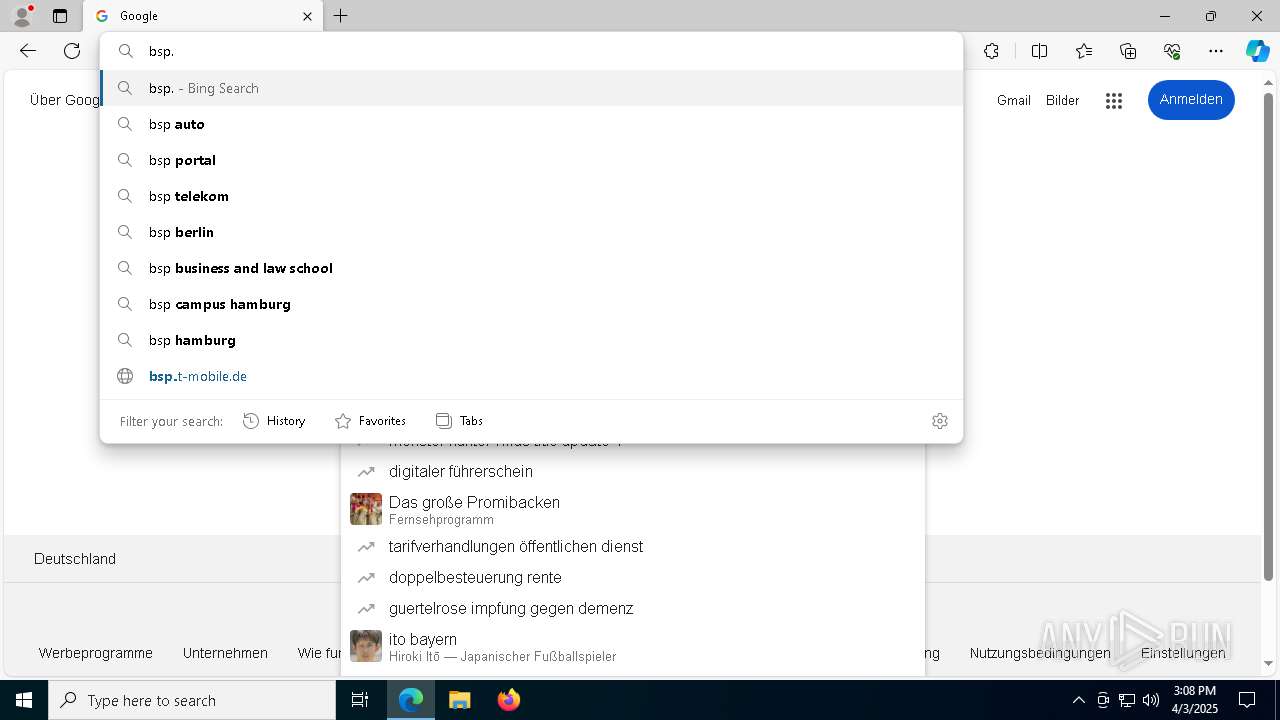This screenshot has width=1280, height=720.
Task: Open address bar suggestion settings gear
Action: (x=940, y=421)
